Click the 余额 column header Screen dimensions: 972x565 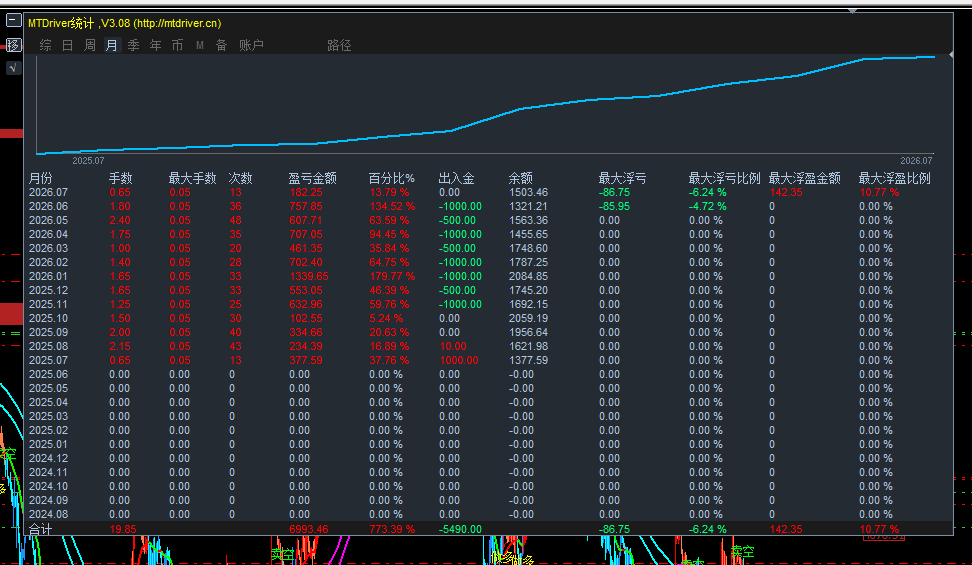(x=521, y=179)
